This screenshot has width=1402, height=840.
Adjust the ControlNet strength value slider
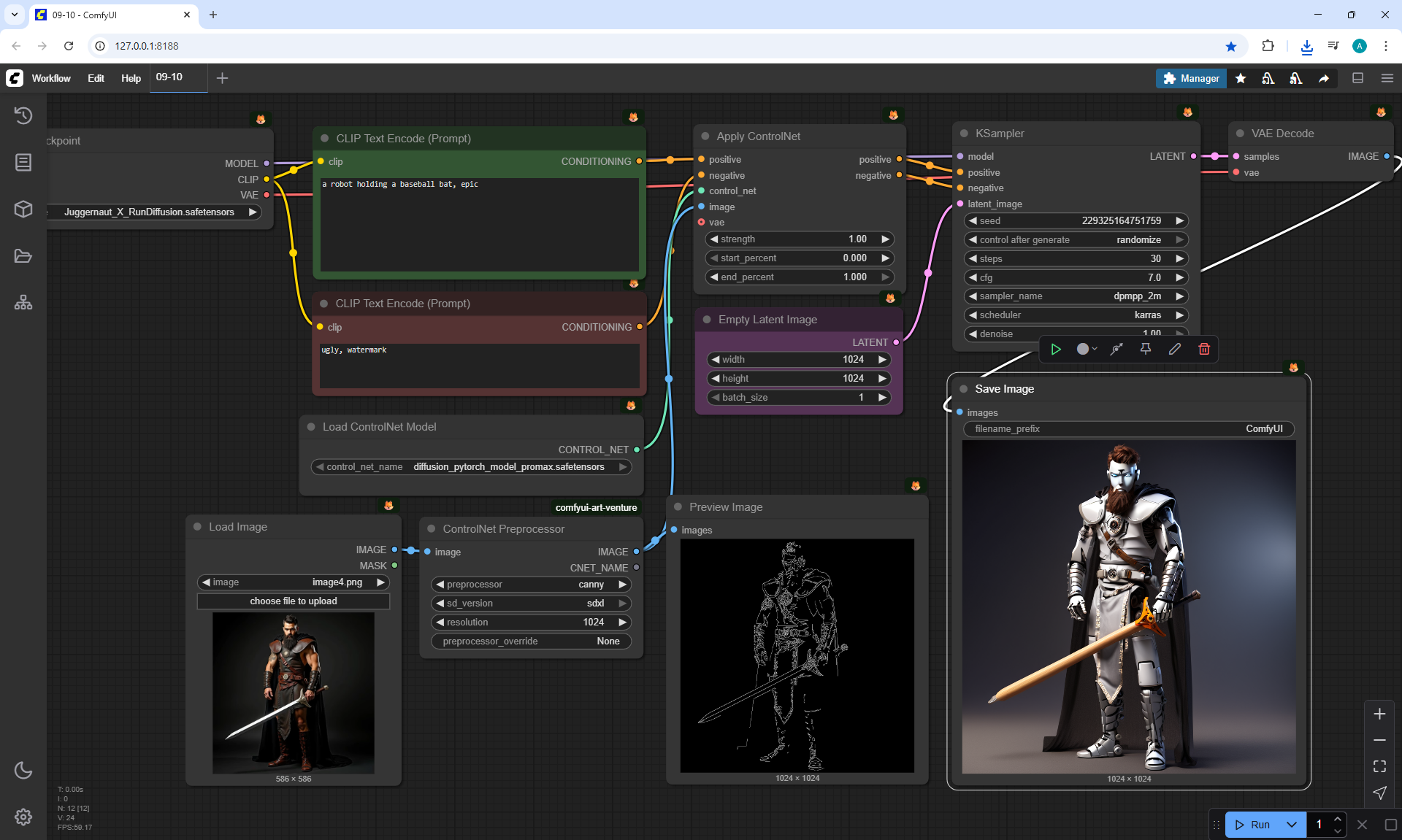click(x=799, y=239)
